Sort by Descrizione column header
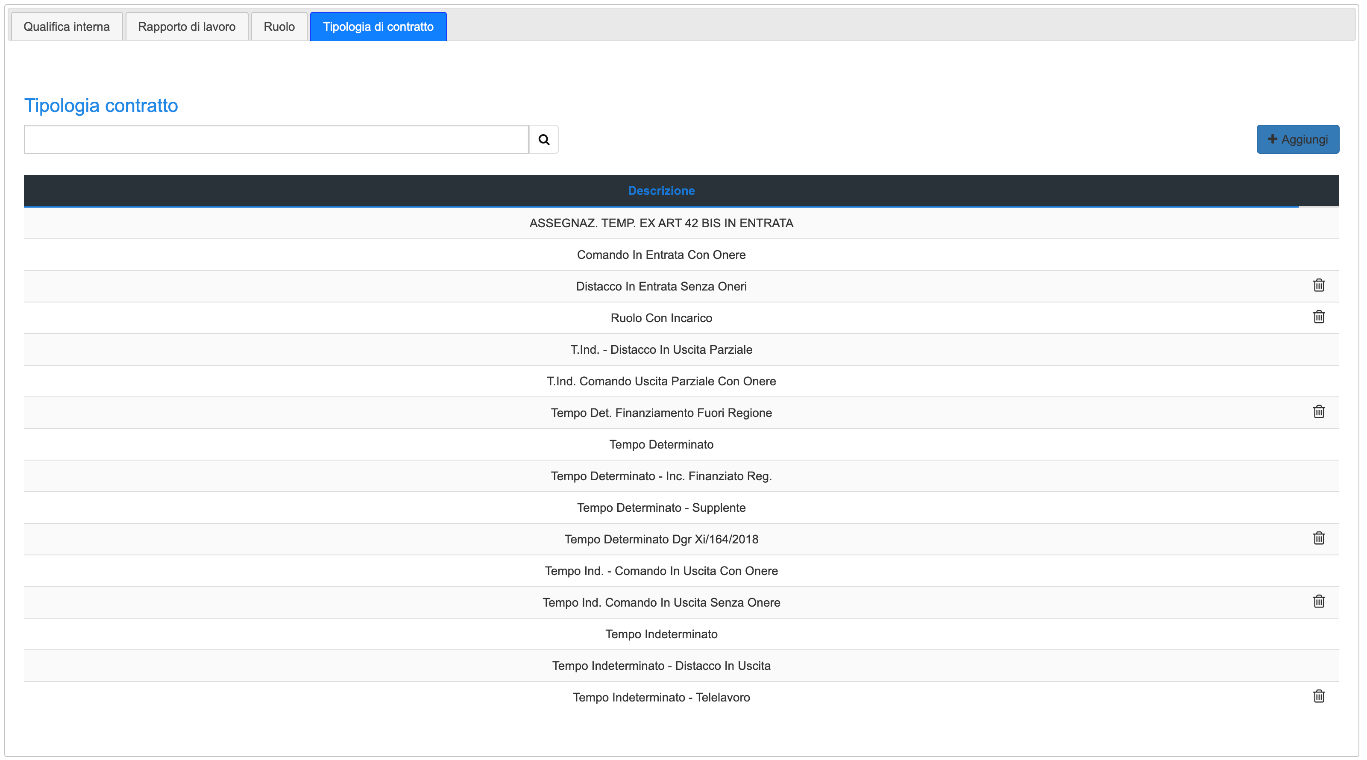1367x760 pixels. 661,191
